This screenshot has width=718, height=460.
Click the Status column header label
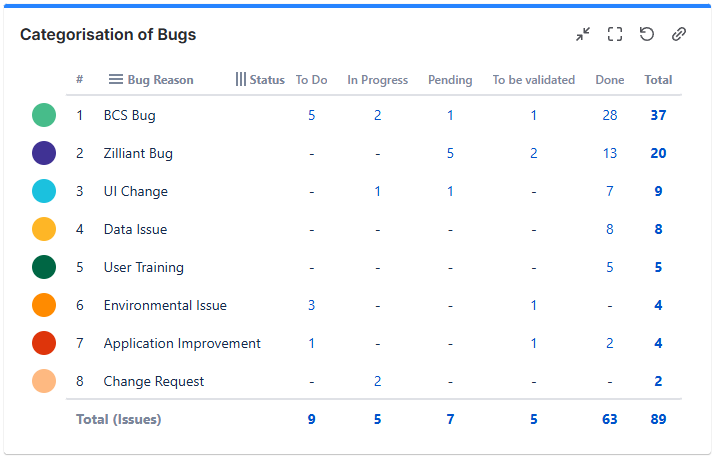267,80
